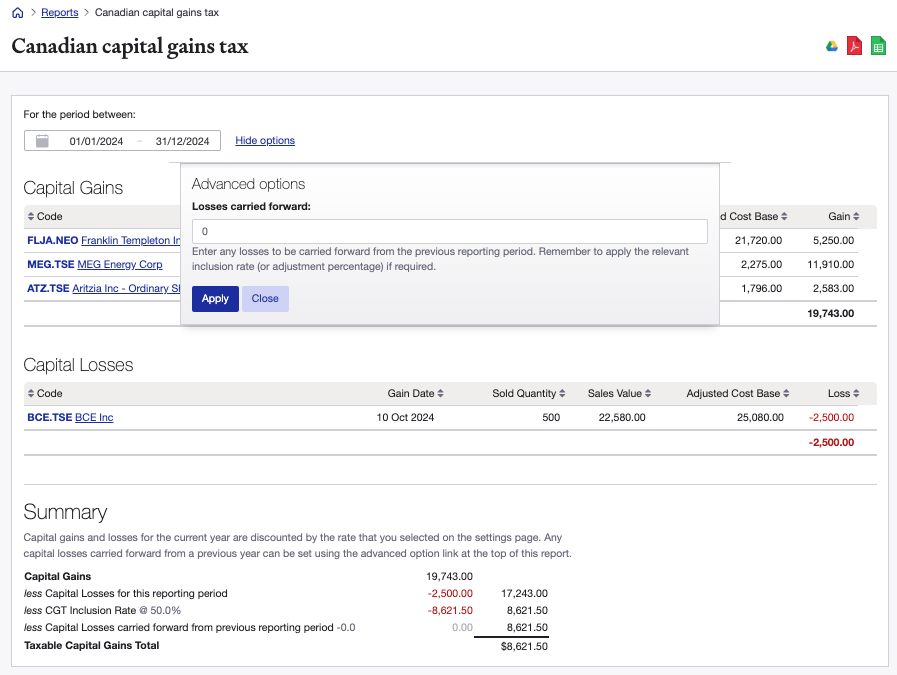Export report to Google Sheets spreadsheet
The image size is (897, 675).
878,46
